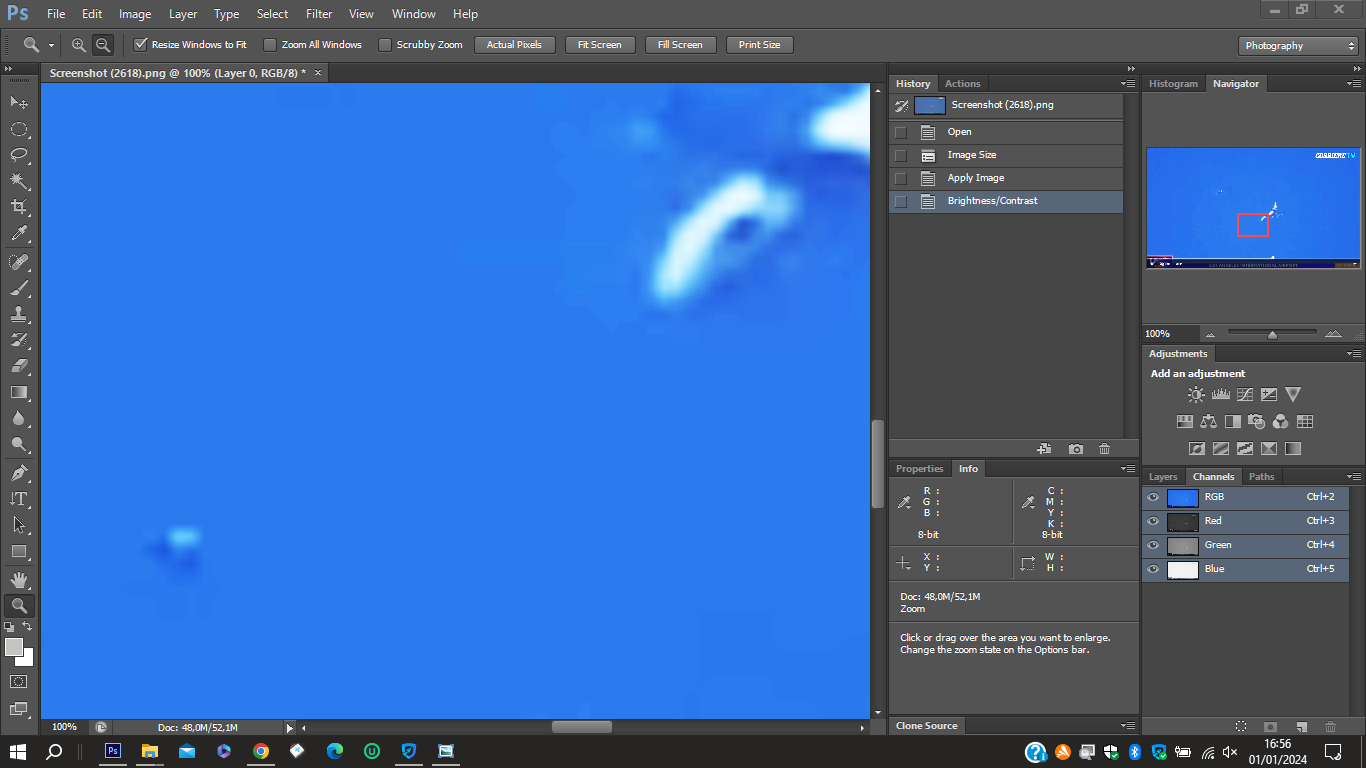
Task: Switch to the Layers tab
Action: tap(1163, 477)
